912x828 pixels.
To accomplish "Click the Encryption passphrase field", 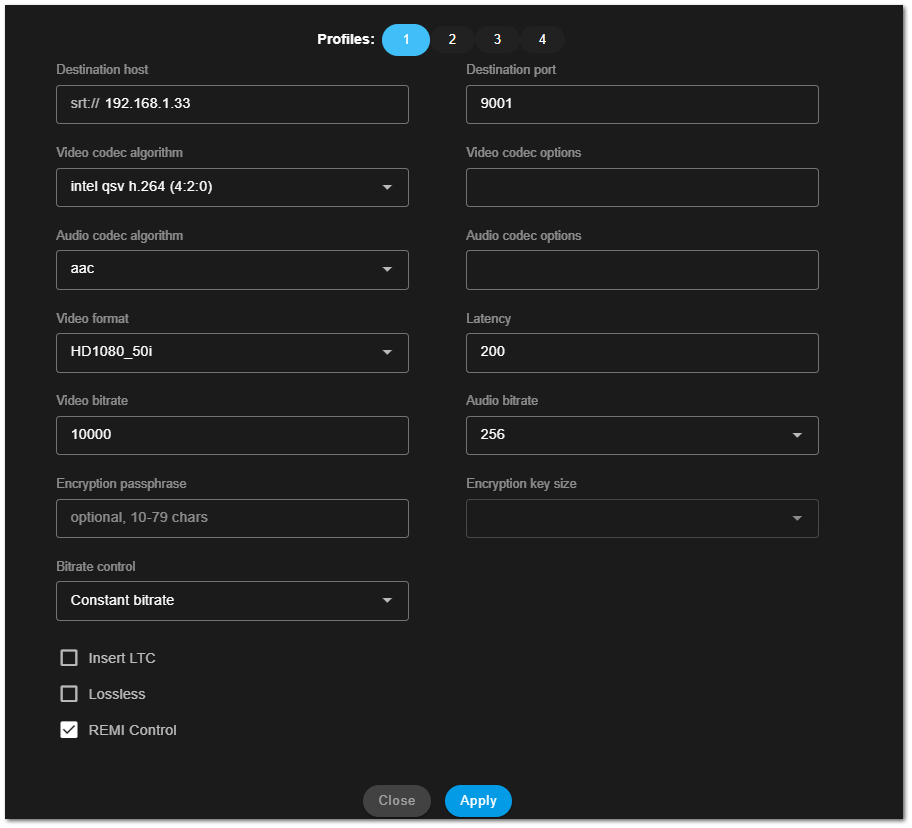I will tap(232, 518).
